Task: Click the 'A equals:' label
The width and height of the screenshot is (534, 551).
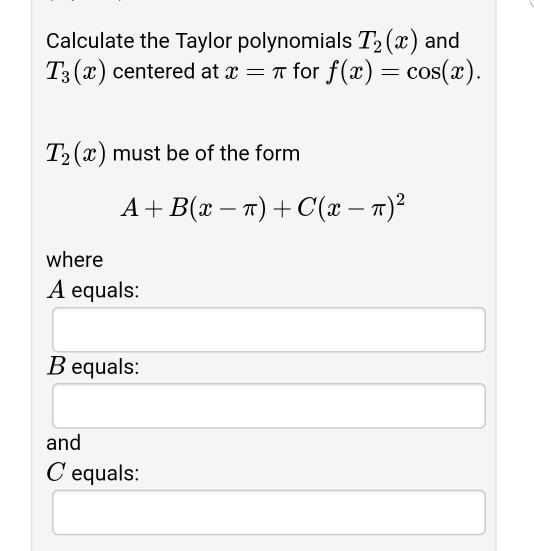Action: (x=93, y=290)
